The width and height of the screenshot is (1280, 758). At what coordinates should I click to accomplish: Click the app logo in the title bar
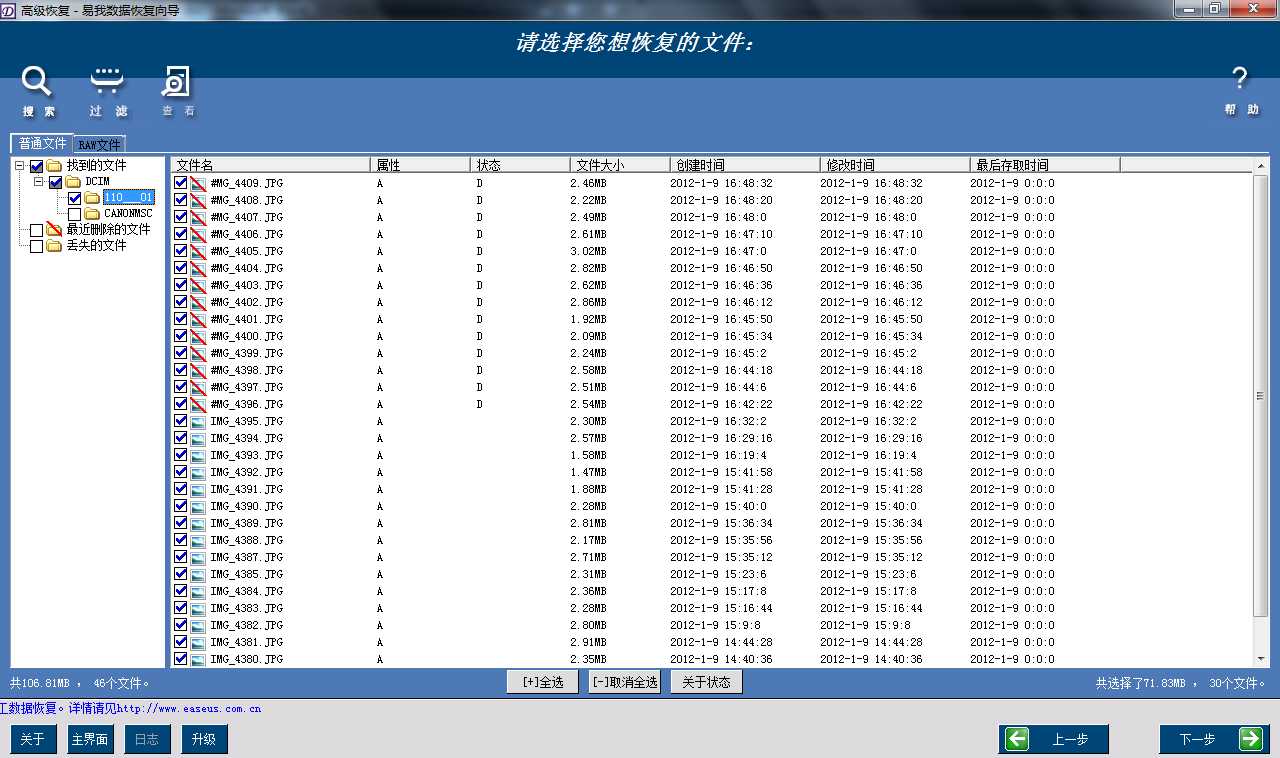[9, 9]
